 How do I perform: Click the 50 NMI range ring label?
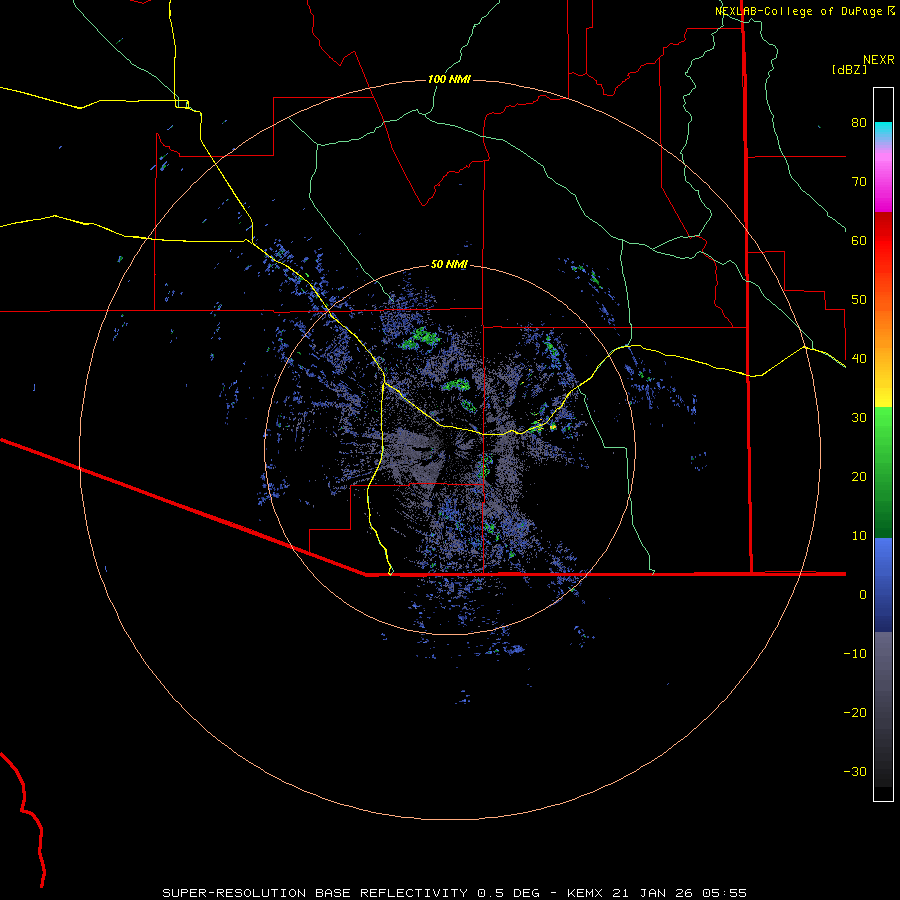(449, 265)
